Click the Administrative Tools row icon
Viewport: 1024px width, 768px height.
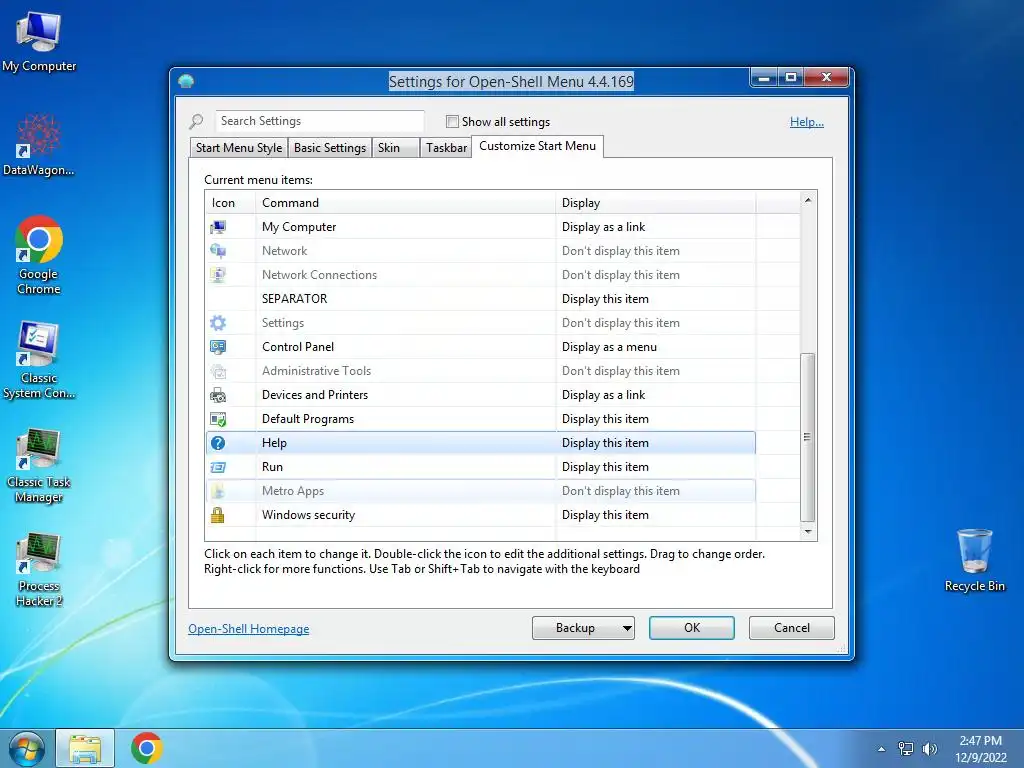[x=218, y=371]
